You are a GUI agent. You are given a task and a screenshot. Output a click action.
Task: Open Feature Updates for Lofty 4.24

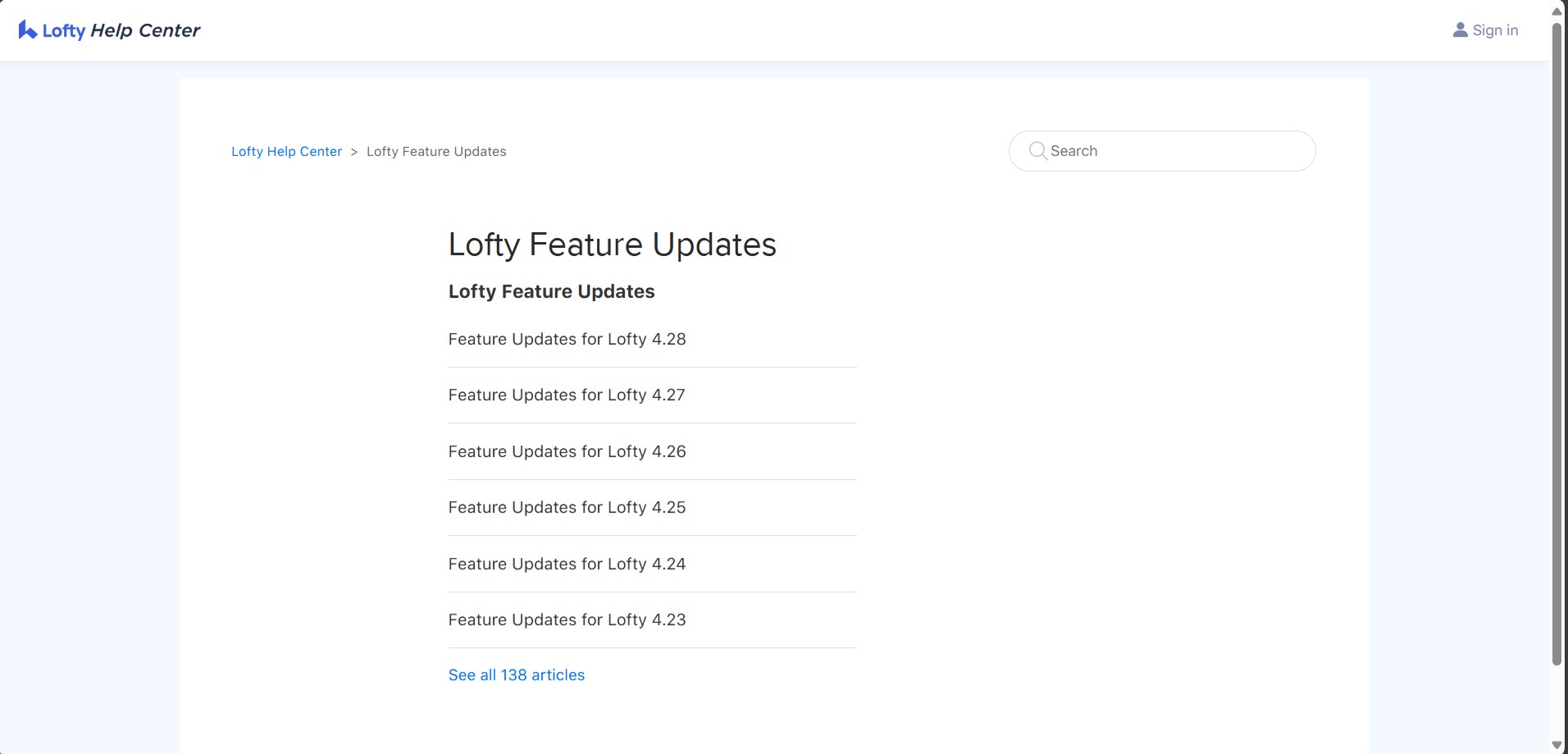[x=567, y=564]
